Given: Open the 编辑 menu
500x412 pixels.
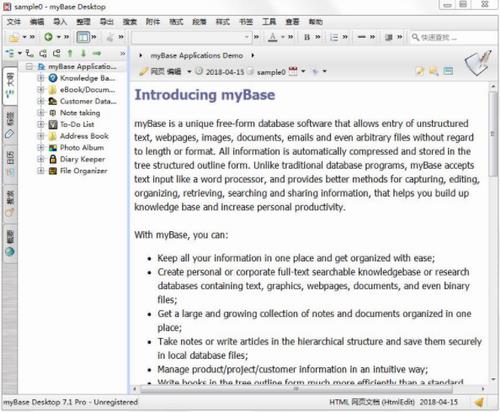Looking at the screenshot, I should (37, 22).
